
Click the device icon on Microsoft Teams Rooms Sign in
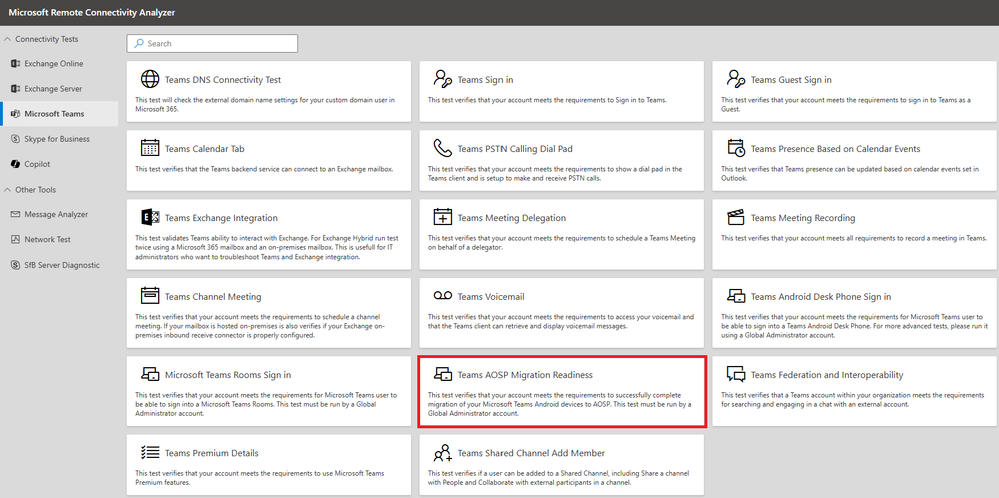[x=149, y=374]
